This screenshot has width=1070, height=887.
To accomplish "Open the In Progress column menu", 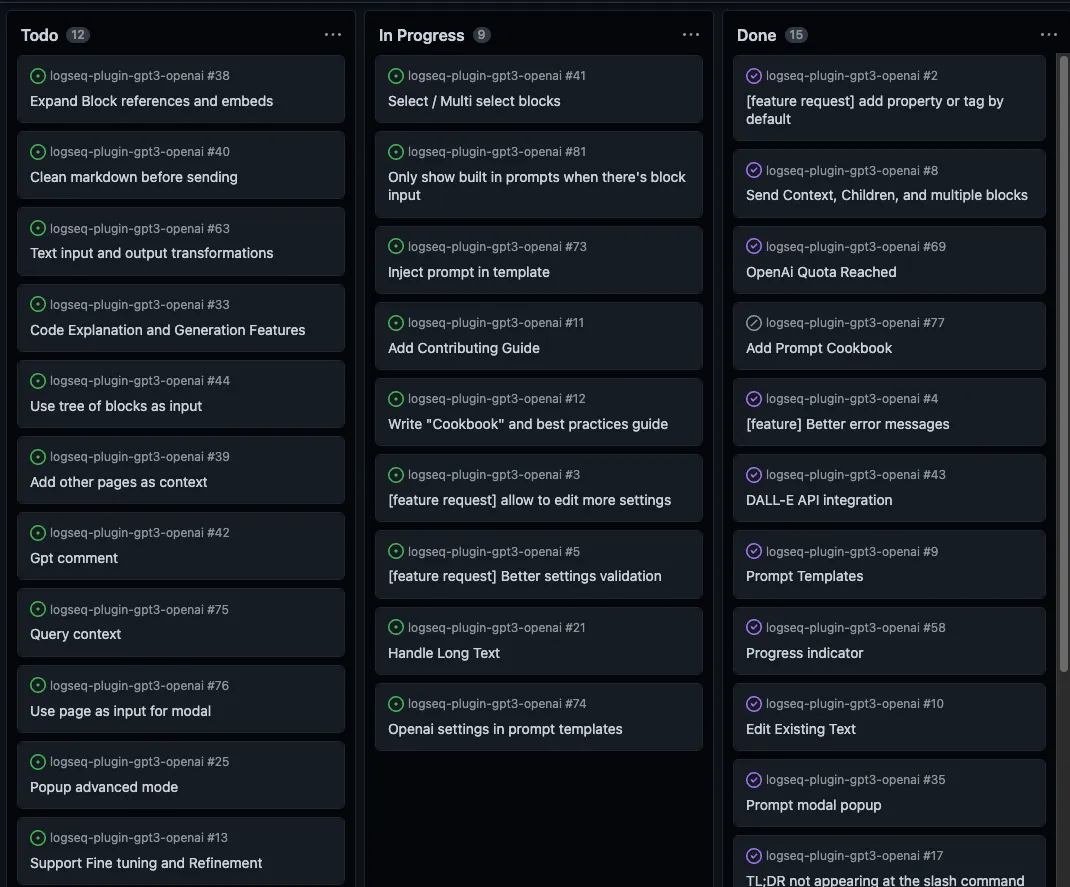I will click(x=691, y=35).
